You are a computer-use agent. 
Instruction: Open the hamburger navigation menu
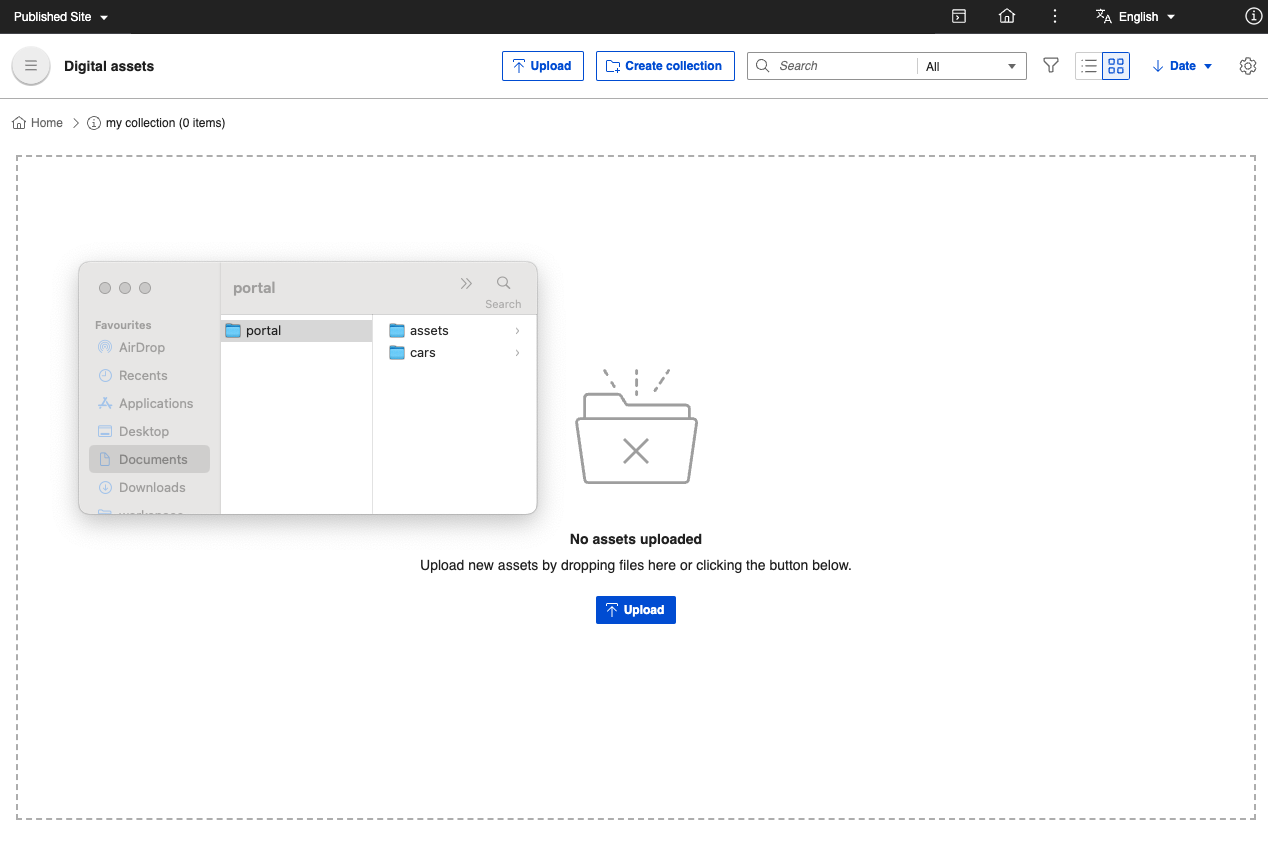coord(31,66)
